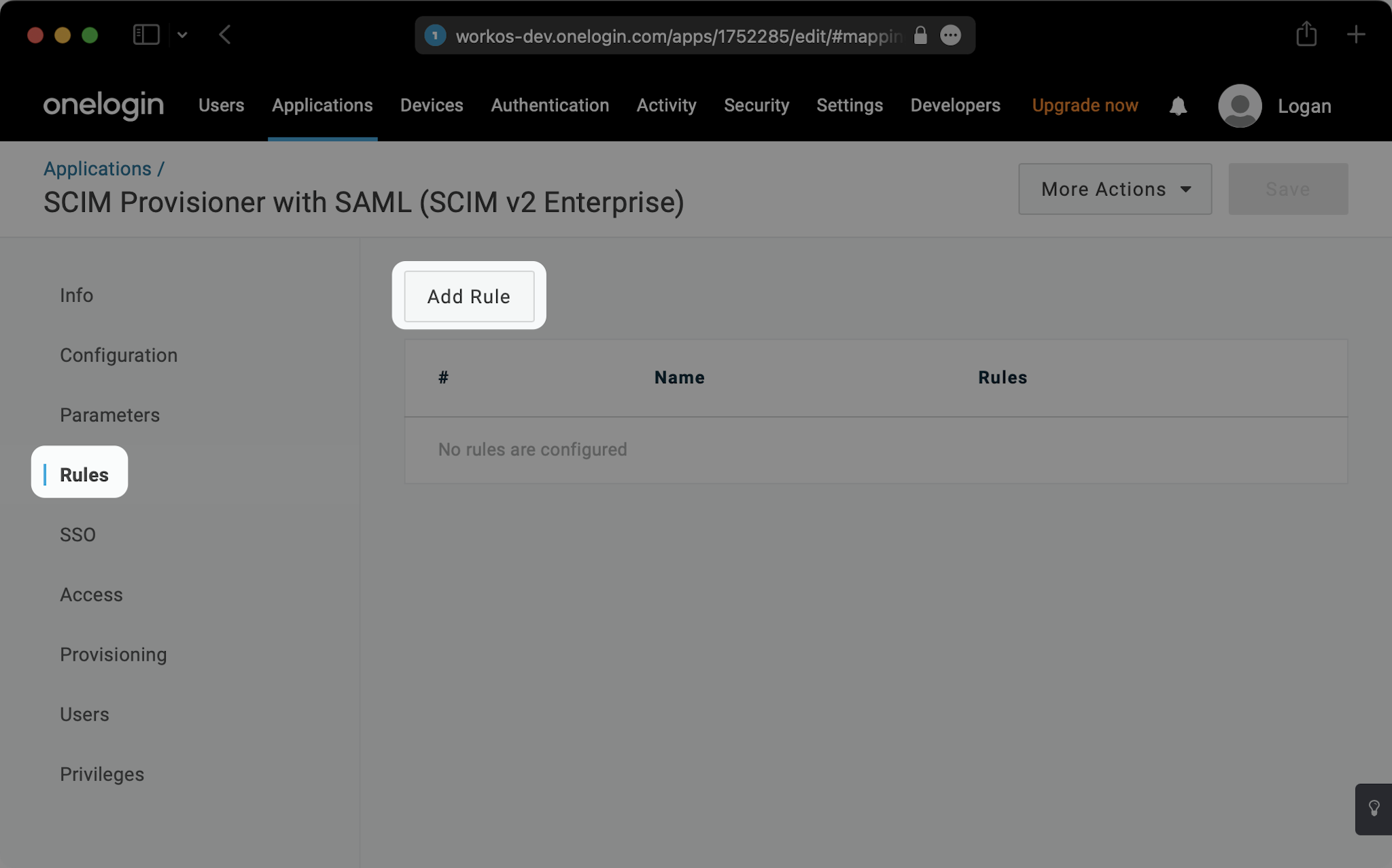This screenshot has width=1392, height=868.
Task: Open the Developers menu item
Action: [955, 105]
